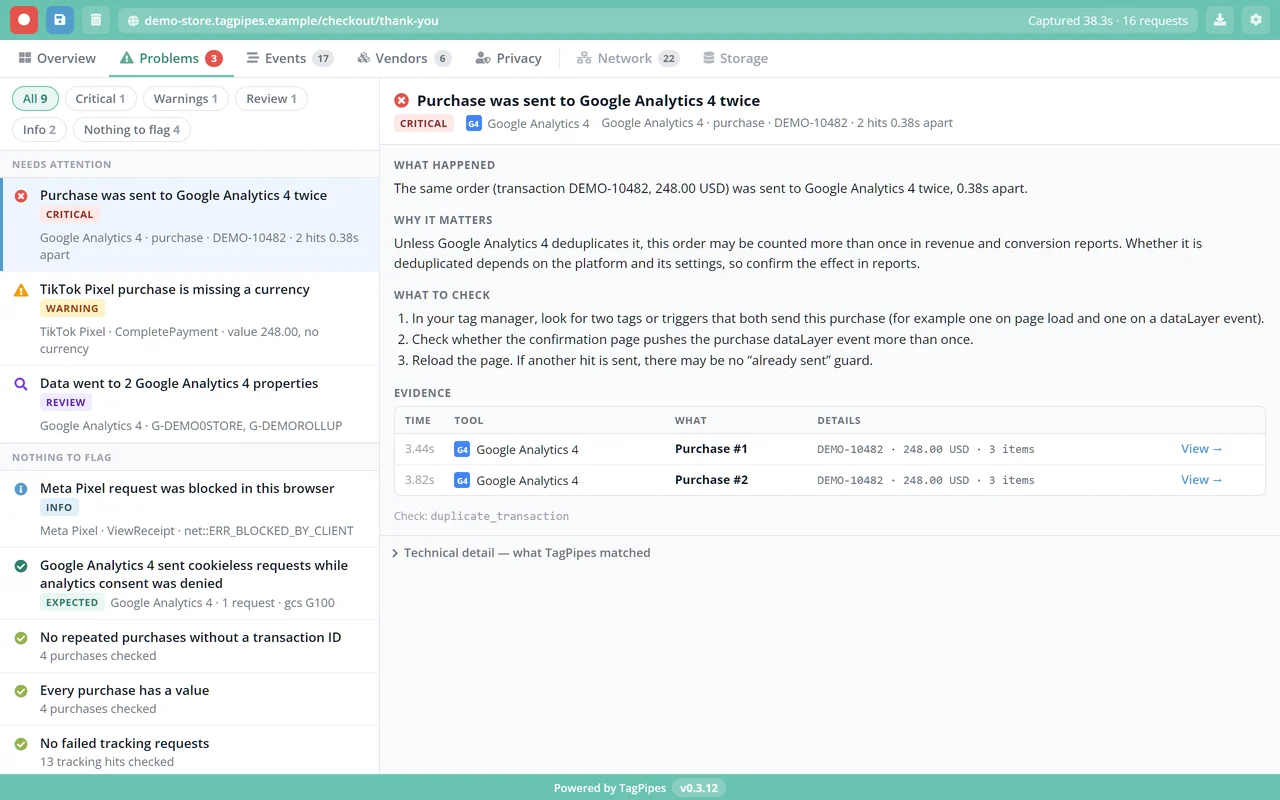Click the GA4 icon in the Purchase #2 row
The height and width of the screenshot is (800, 1280).
click(x=462, y=481)
